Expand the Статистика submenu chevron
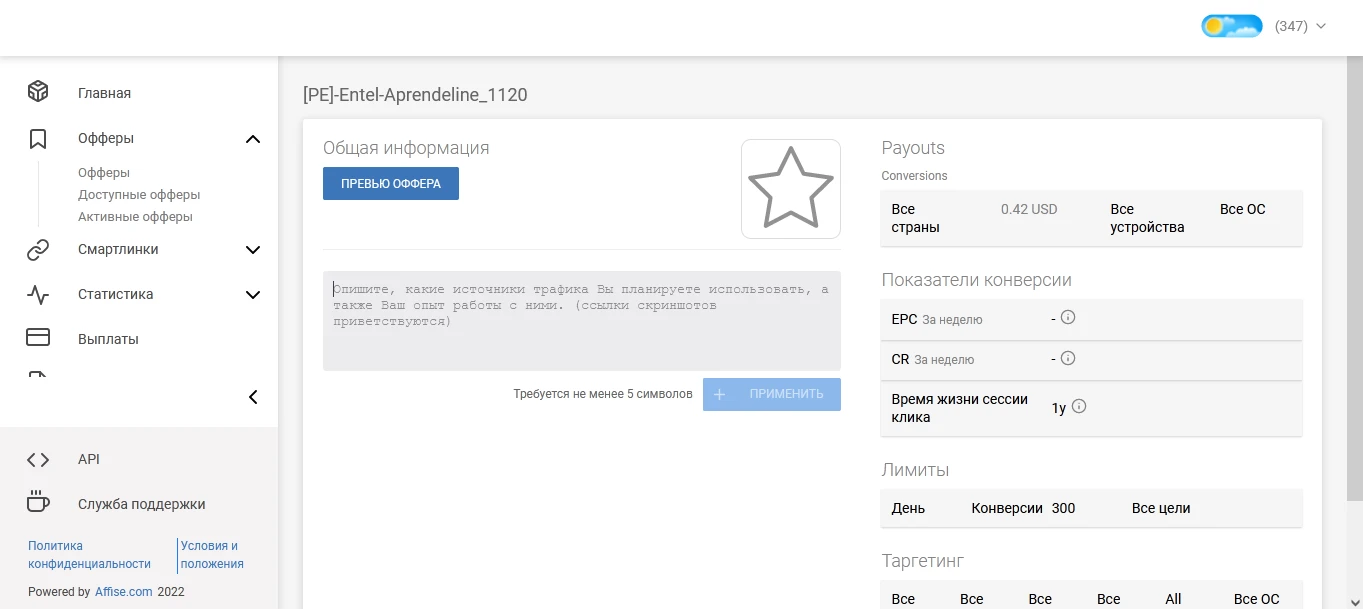This screenshot has height=609, width=1363. click(x=253, y=295)
